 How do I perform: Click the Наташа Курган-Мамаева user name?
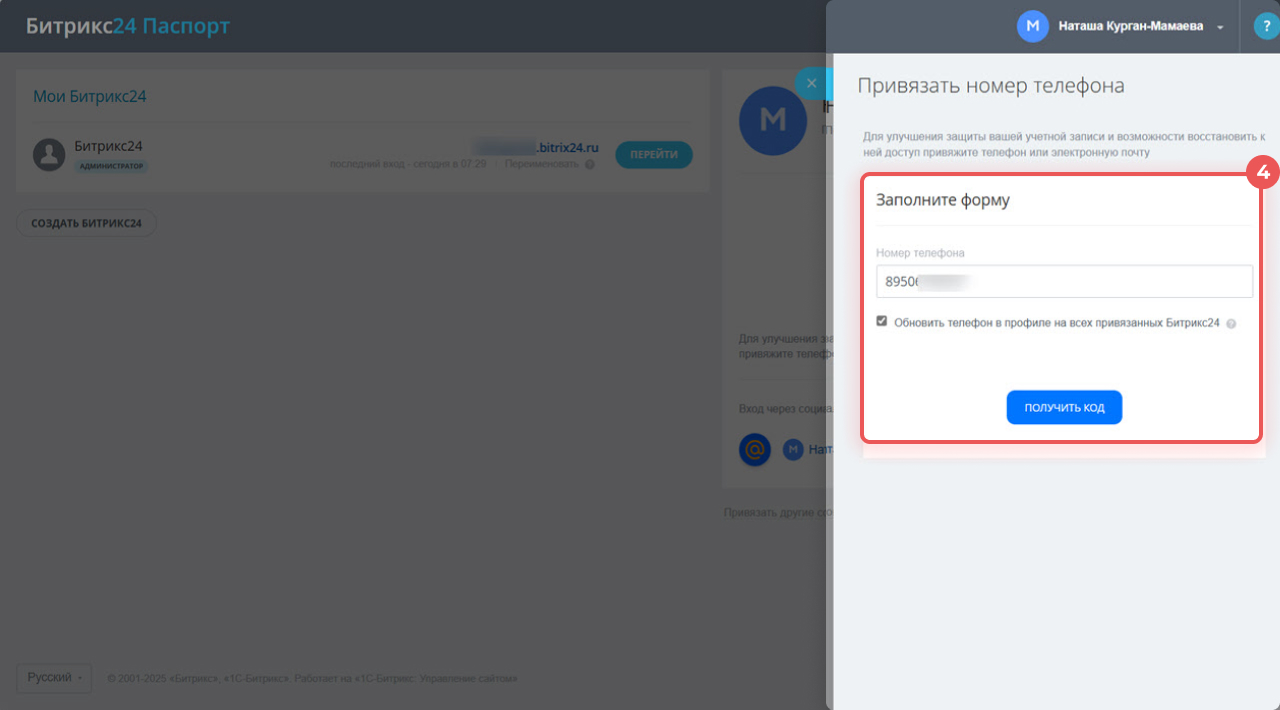click(1131, 26)
